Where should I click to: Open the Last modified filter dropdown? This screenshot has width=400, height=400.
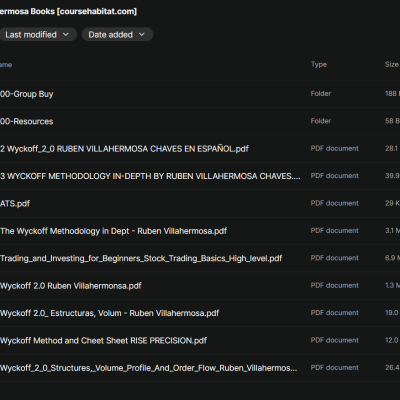pyautogui.click(x=37, y=35)
